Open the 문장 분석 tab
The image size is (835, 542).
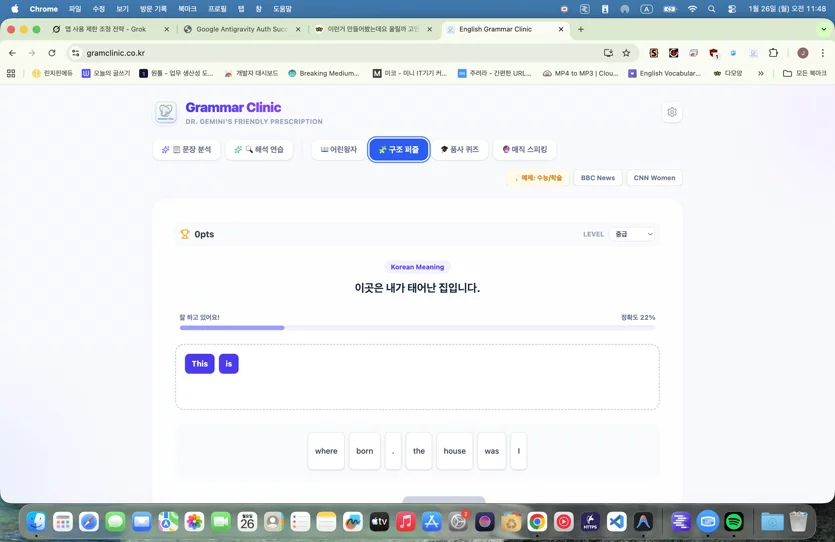tap(186, 150)
